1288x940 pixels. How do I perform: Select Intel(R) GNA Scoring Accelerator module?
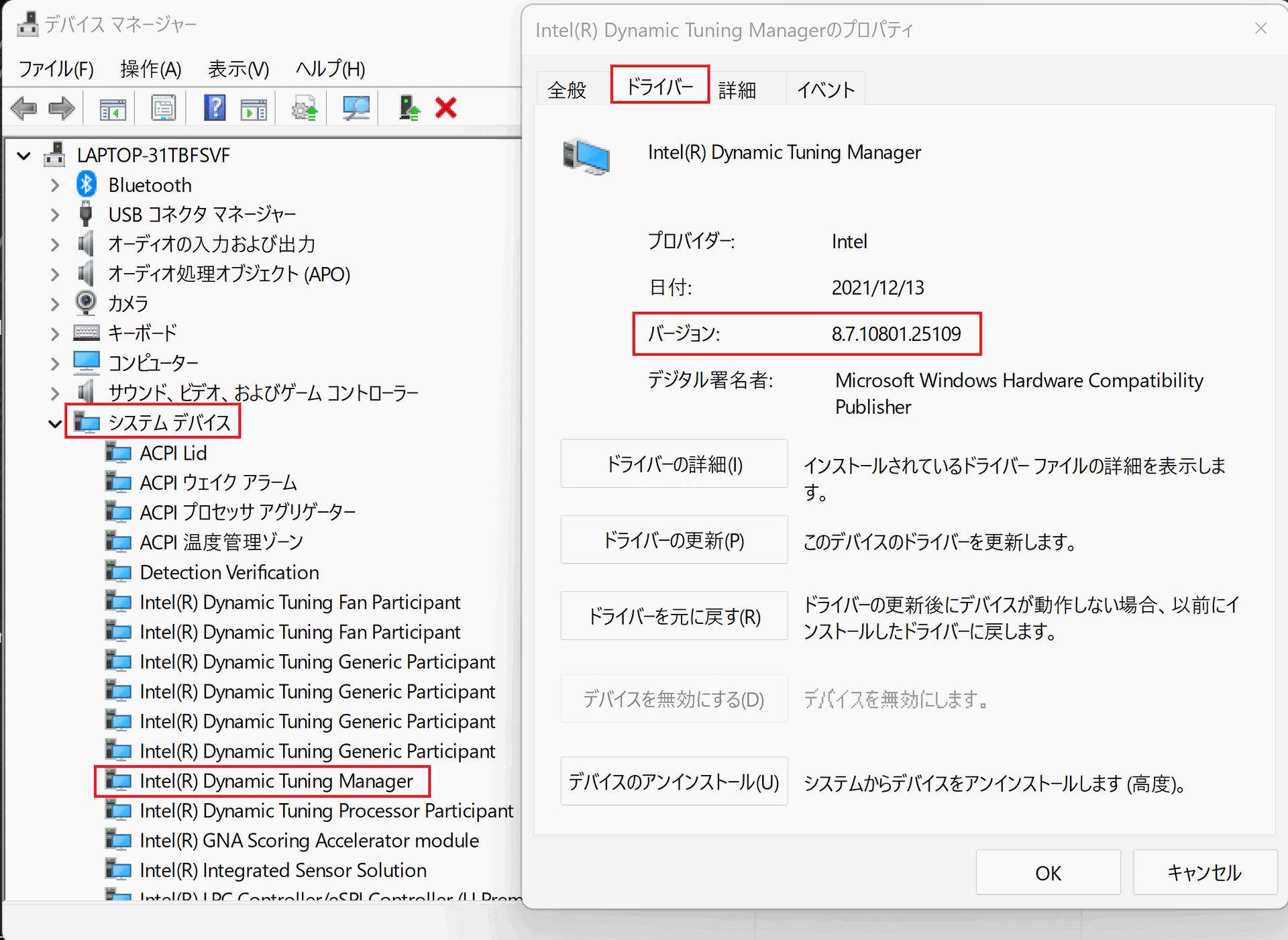pyautogui.click(x=309, y=841)
